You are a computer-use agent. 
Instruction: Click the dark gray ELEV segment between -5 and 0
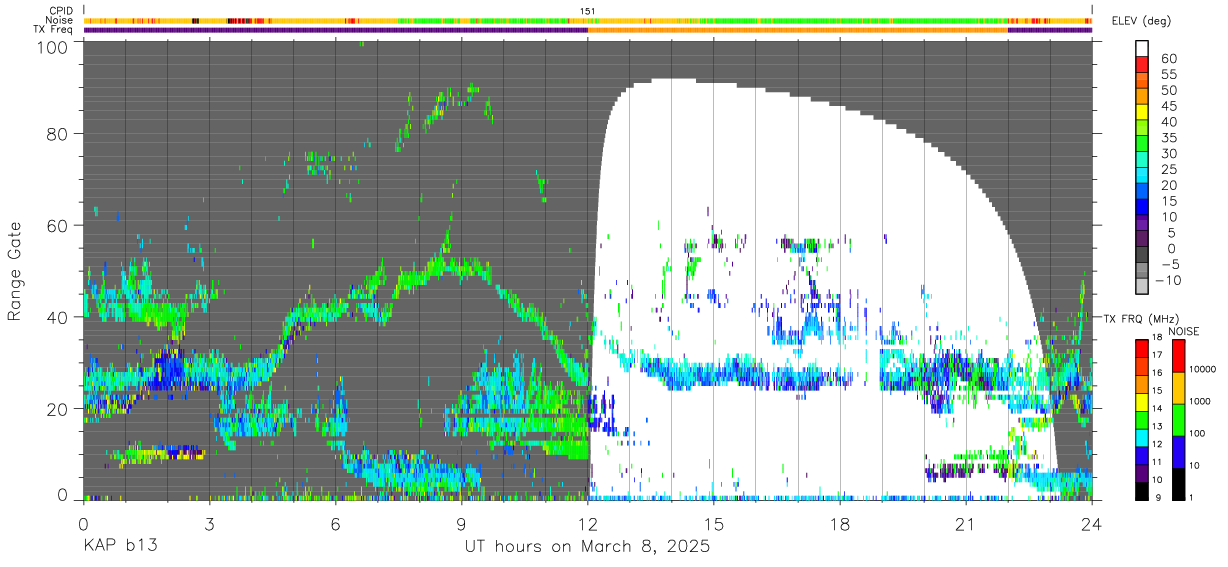(x=1143, y=255)
